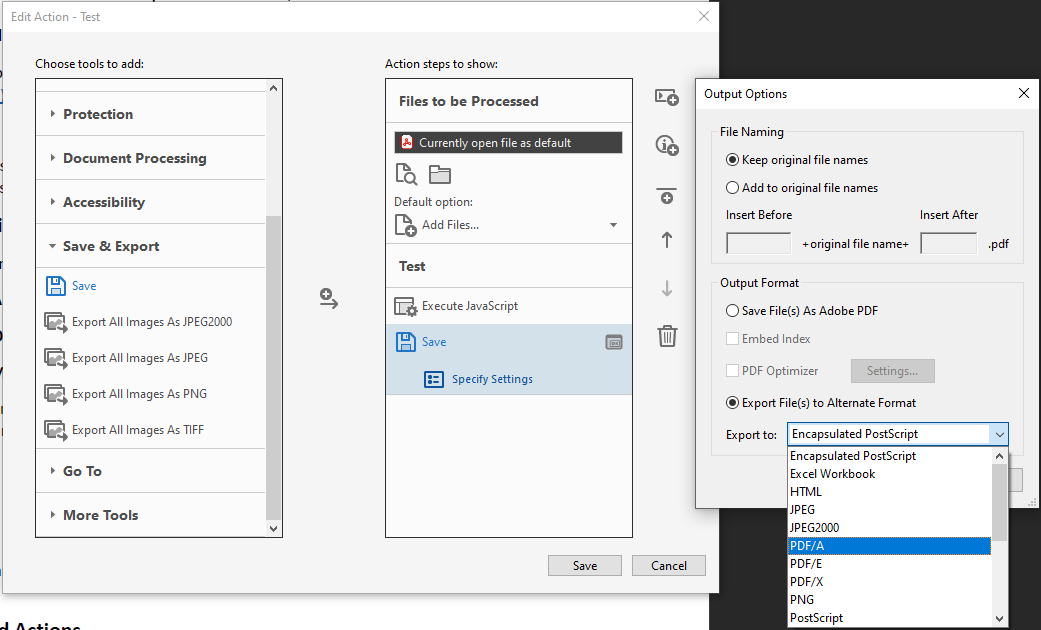Image resolution: width=1041 pixels, height=630 pixels.
Task: Click the add divider icon
Action: click(667, 195)
